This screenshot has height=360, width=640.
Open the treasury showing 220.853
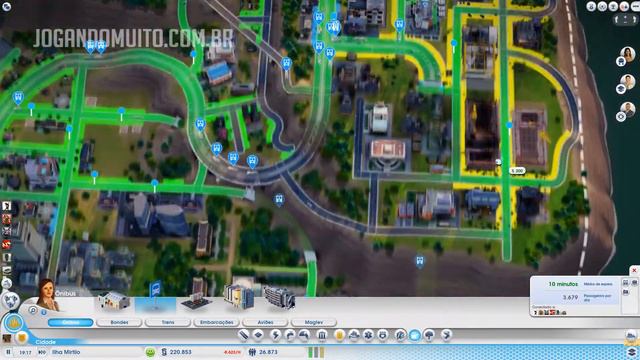(176, 352)
